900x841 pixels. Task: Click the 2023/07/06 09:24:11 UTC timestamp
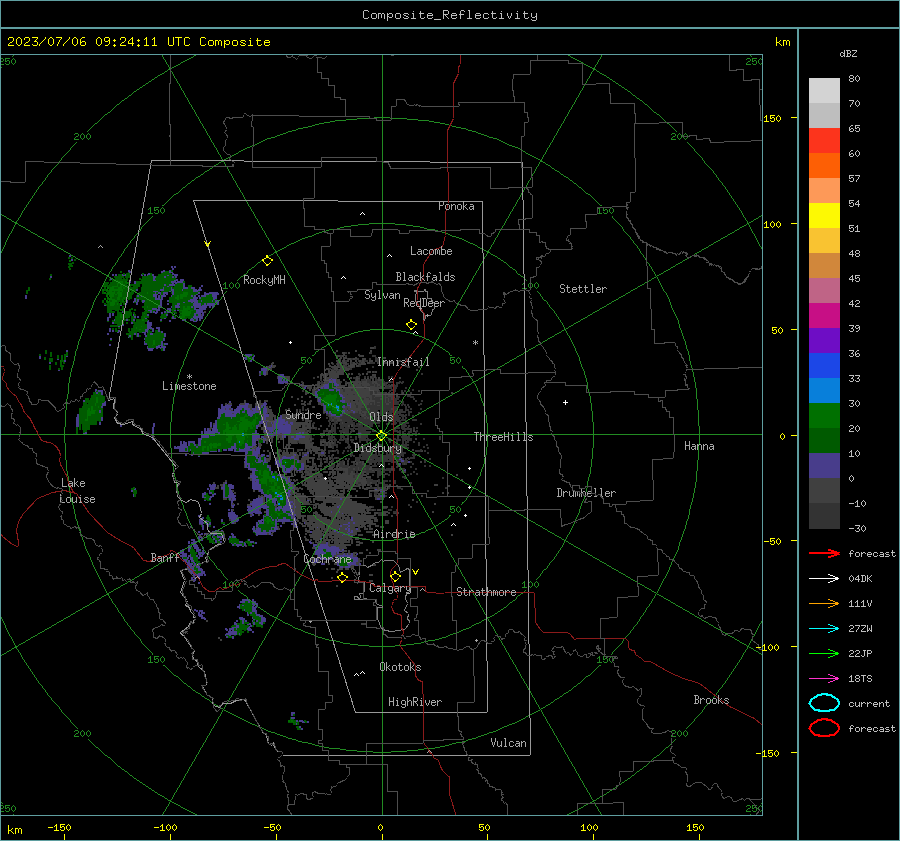[98, 42]
